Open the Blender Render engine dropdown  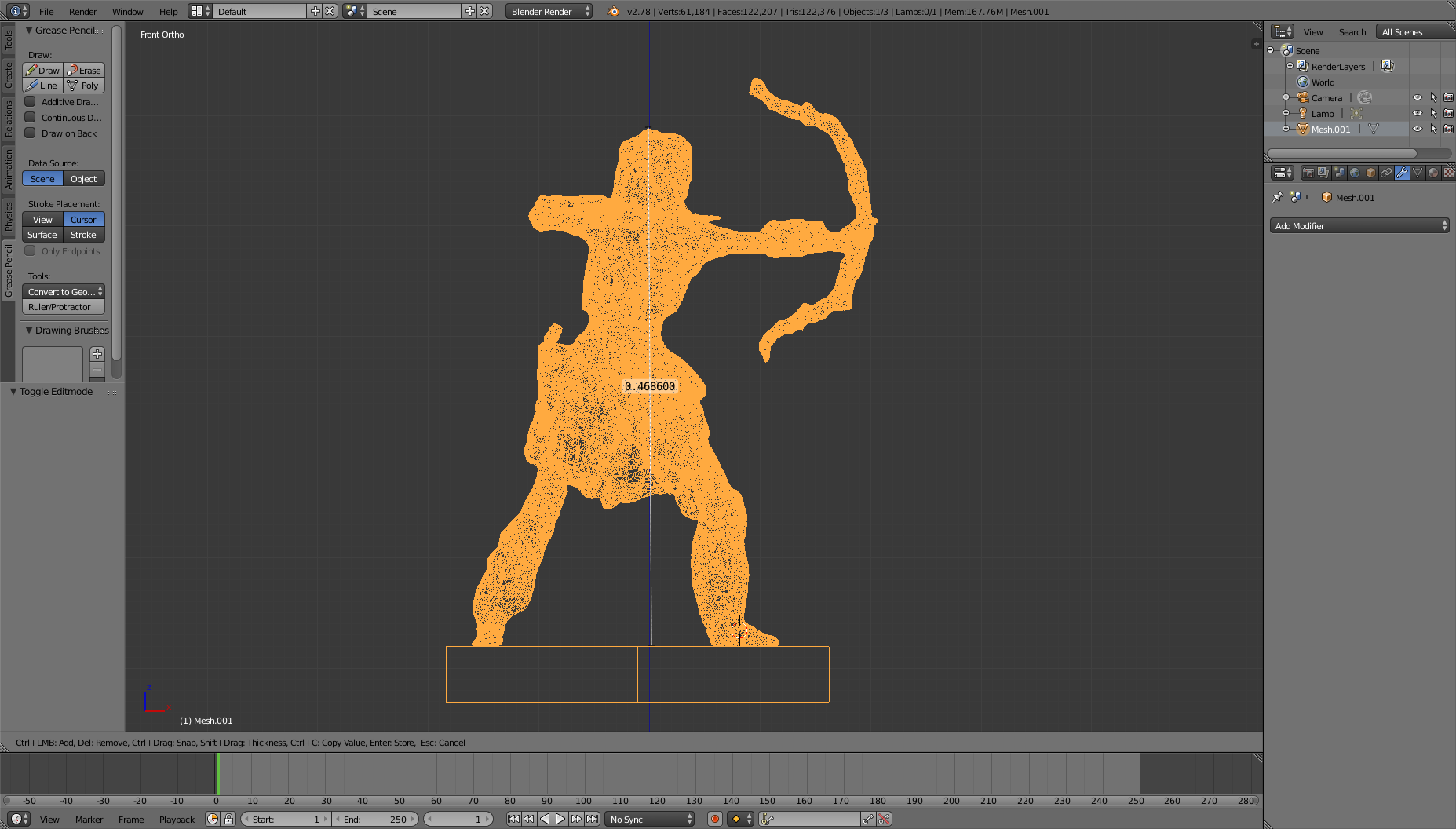point(549,11)
